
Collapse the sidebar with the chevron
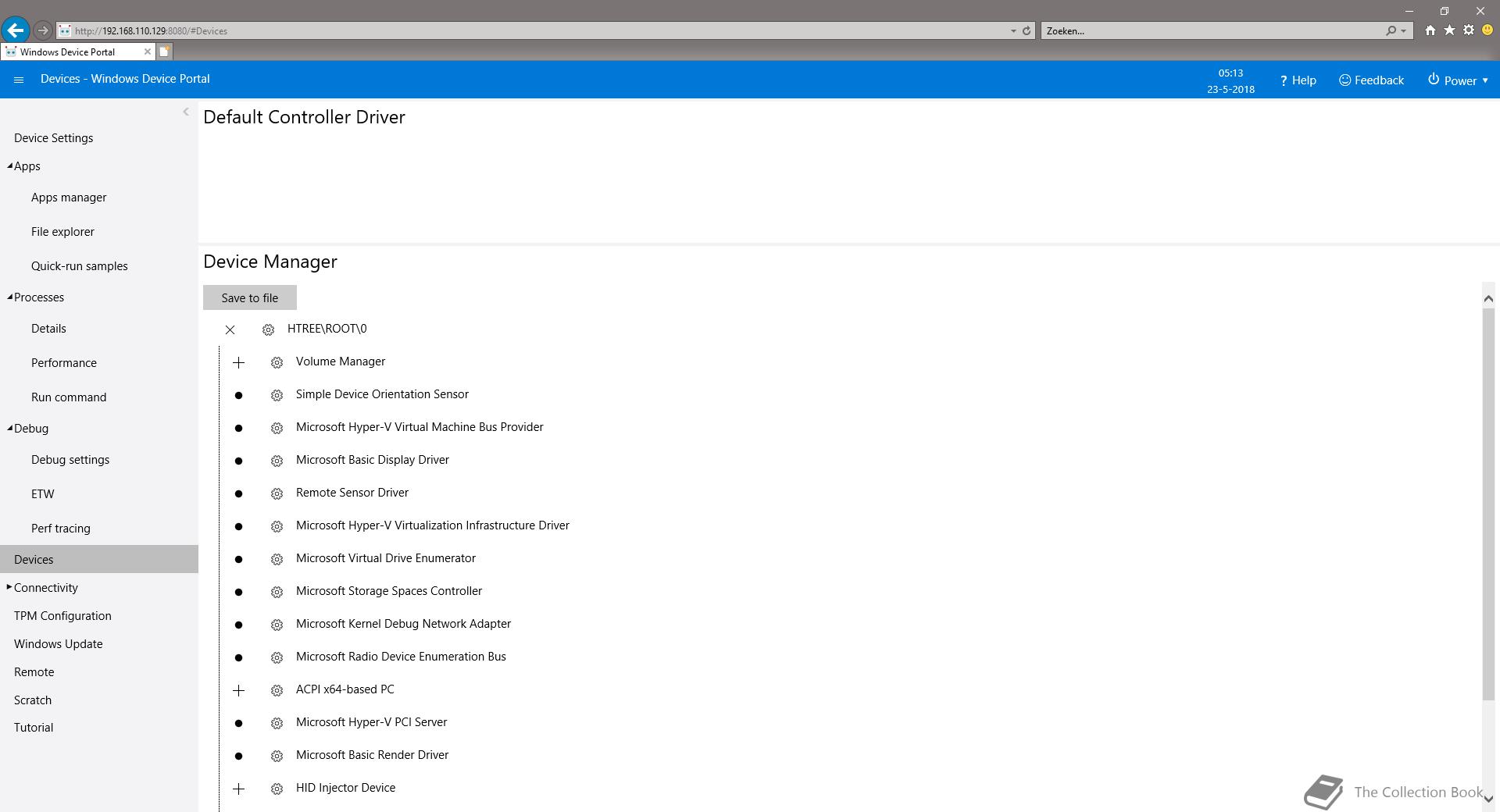coord(186,112)
